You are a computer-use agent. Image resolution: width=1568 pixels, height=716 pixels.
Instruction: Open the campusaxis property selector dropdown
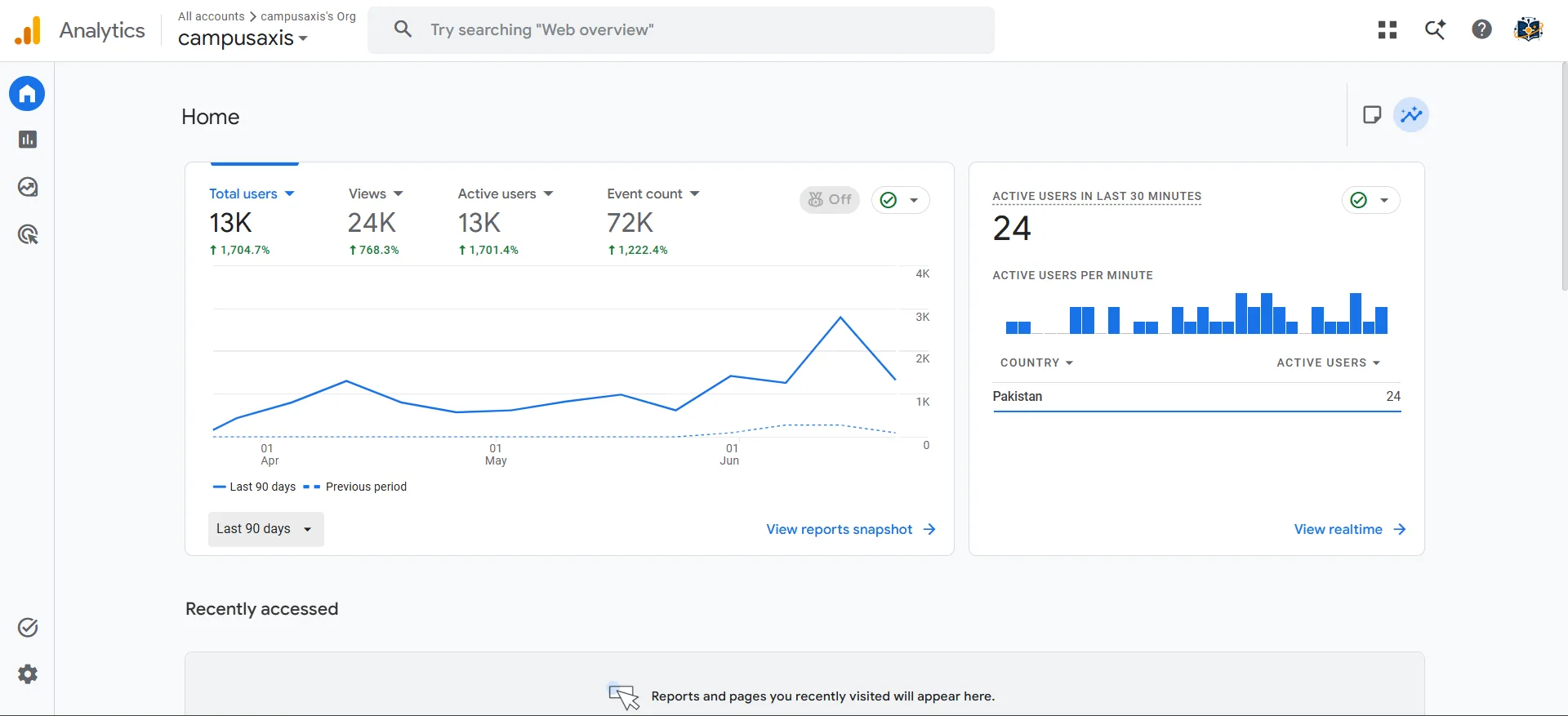pos(243,38)
